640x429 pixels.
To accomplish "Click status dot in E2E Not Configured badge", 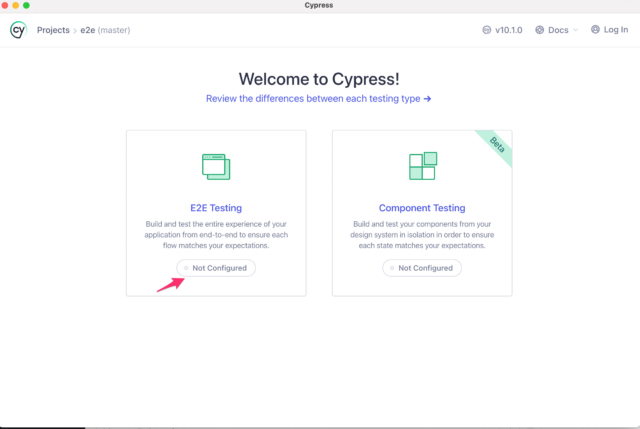I will click(186, 268).
